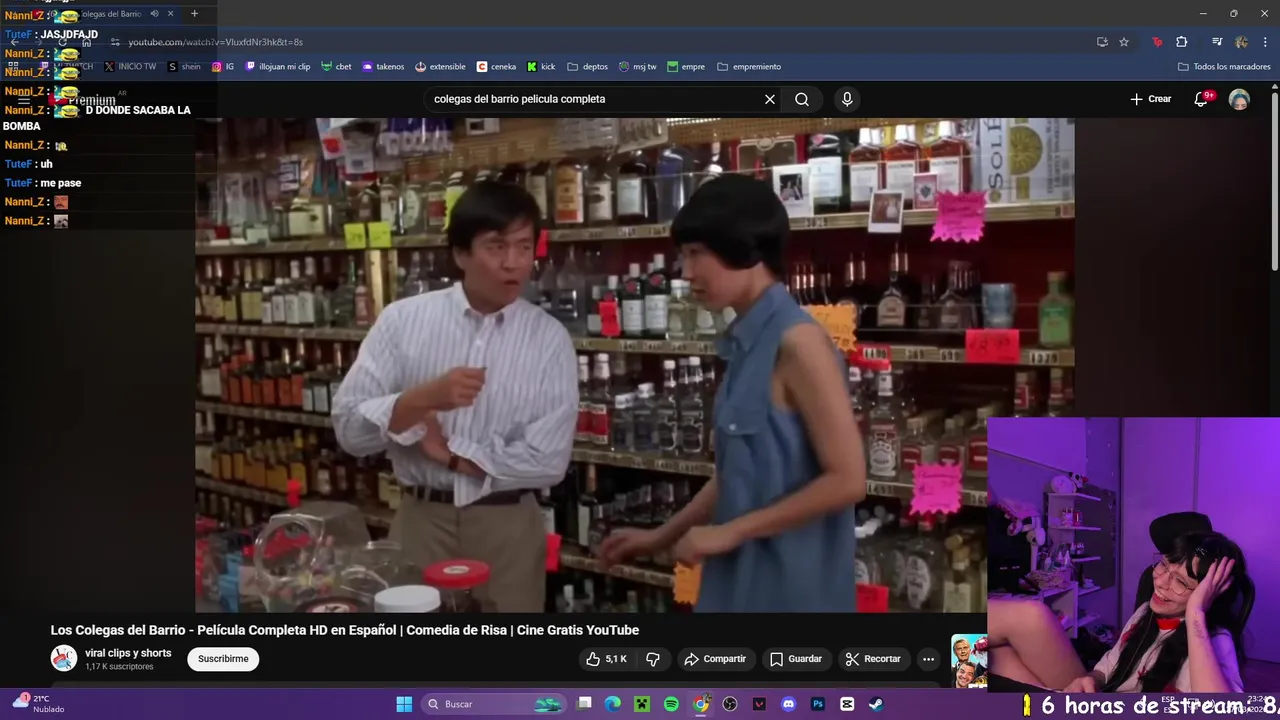Dislike the video with thumbs down

click(653, 659)
